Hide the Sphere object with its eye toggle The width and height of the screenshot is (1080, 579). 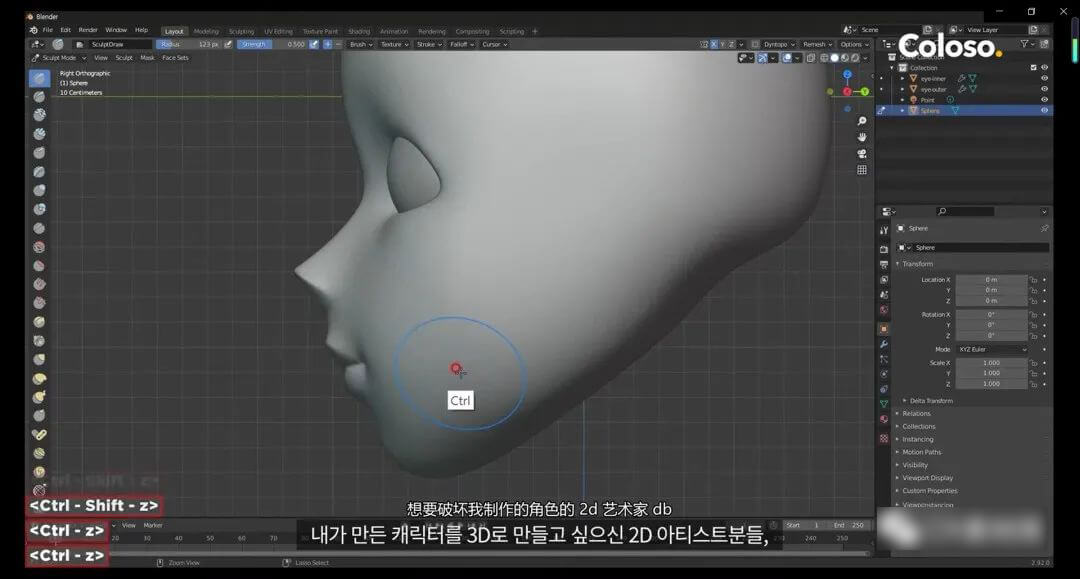point(1044,110)
